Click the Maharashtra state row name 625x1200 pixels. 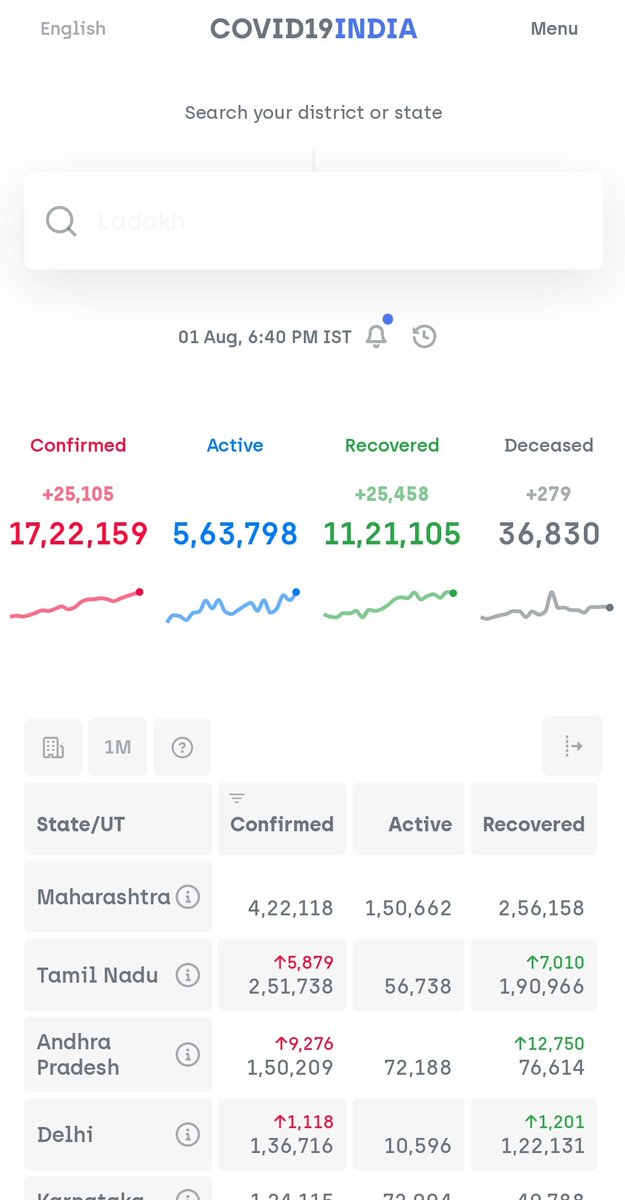103,897
